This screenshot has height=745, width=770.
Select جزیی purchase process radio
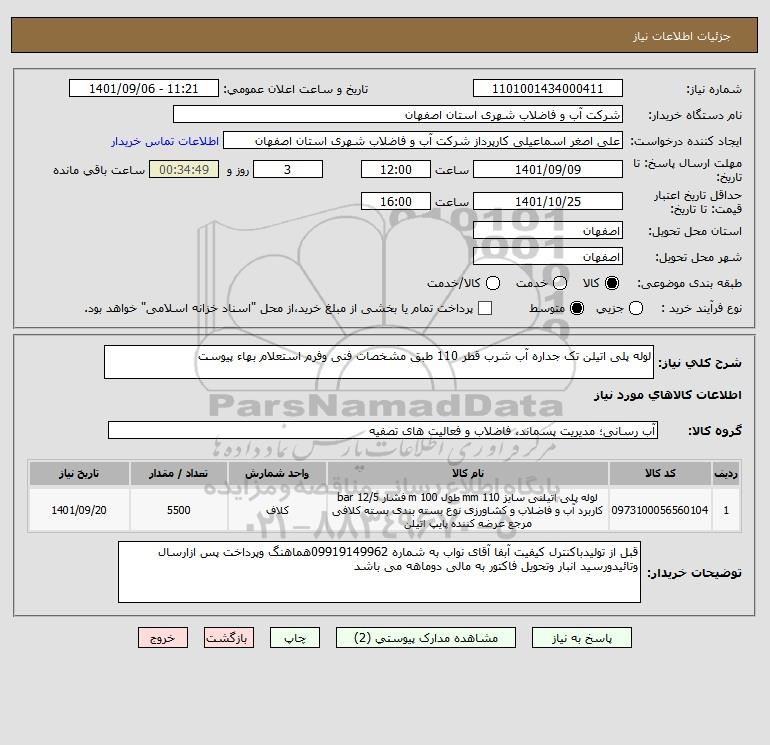636,308
